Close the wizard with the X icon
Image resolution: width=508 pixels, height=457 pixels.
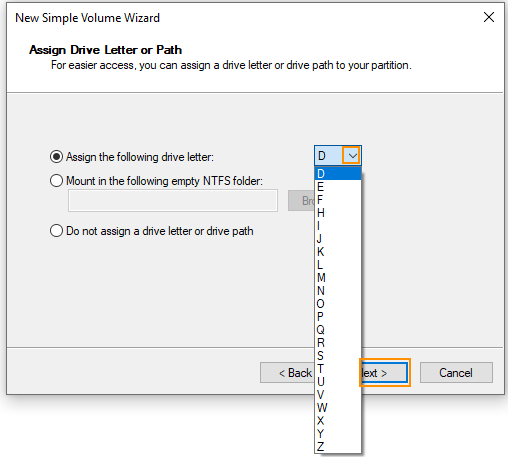click(x=489, y=17)
